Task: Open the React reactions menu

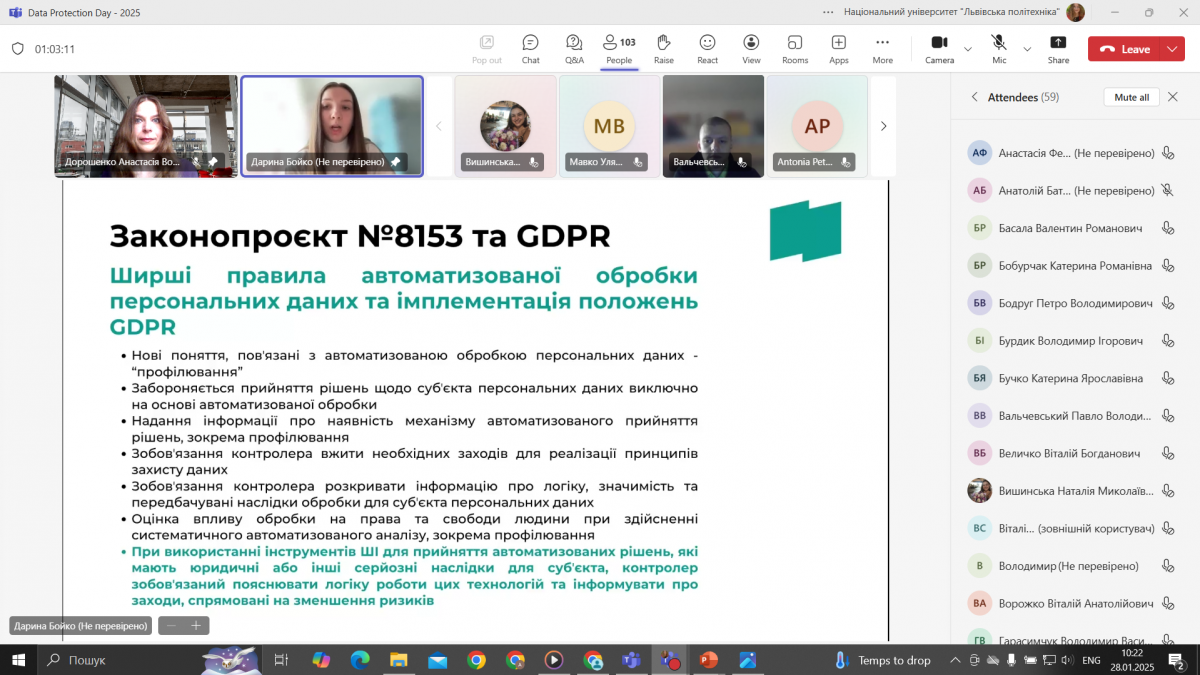Action: click(x=707, y=47)
